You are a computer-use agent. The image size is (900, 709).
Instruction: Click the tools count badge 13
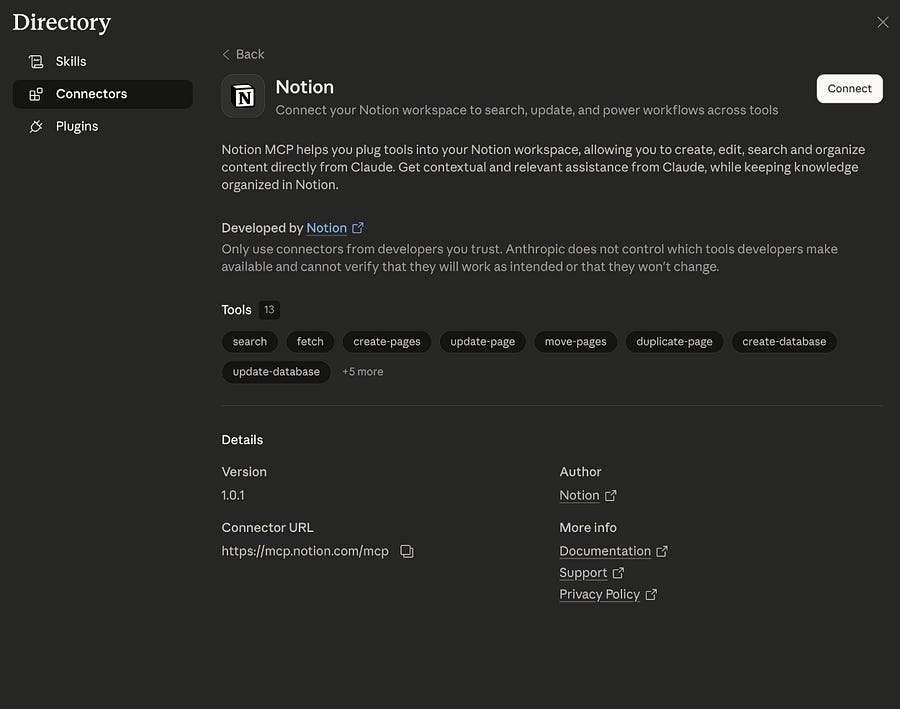(269, 310)
